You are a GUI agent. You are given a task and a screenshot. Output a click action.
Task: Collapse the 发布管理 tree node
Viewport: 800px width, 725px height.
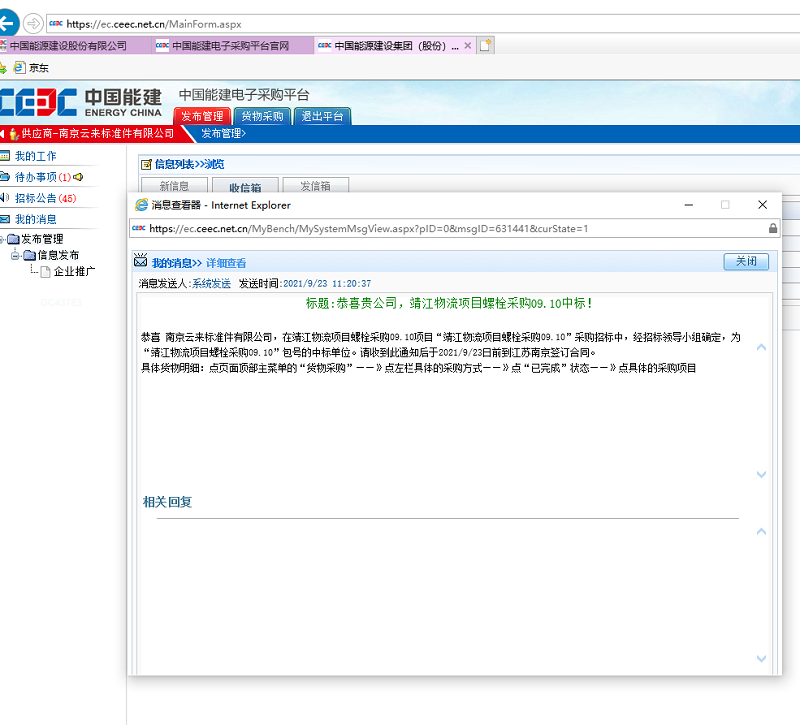click(x=2, y=239)
